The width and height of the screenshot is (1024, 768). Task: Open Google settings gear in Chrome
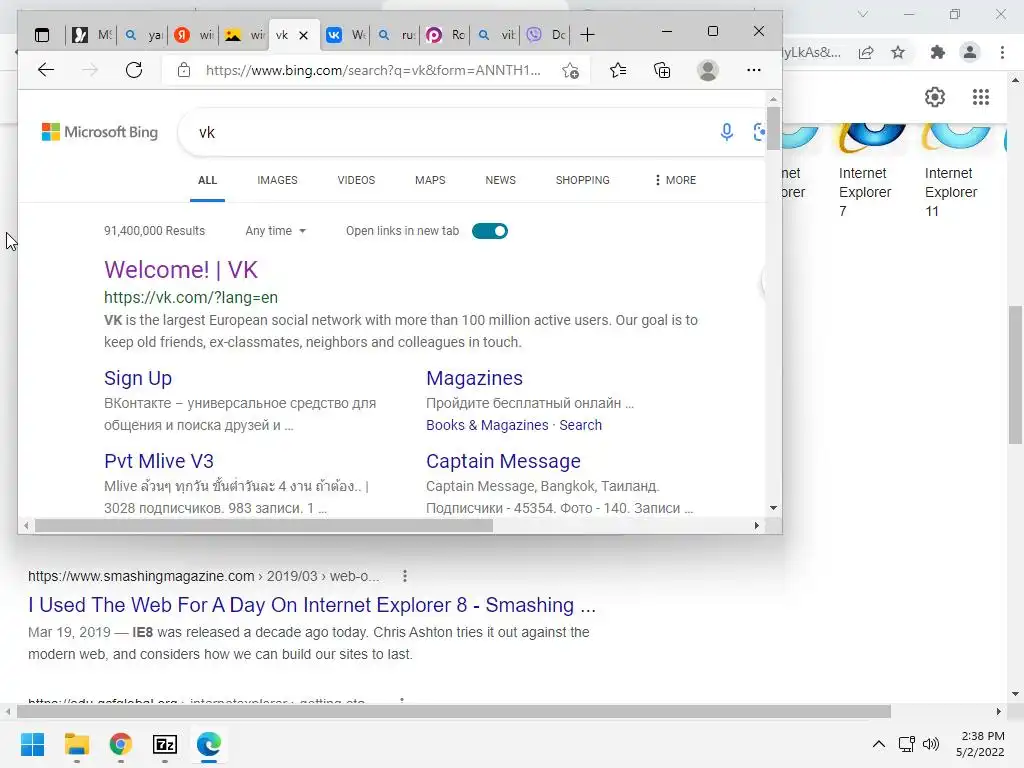click(935, 97)
